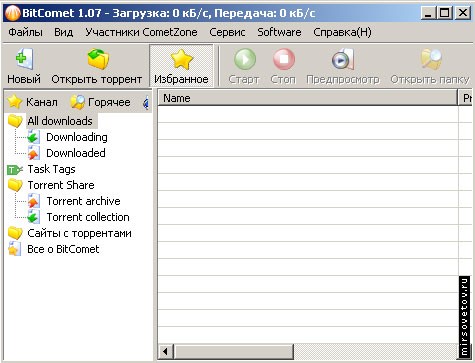Select the Канал star tab
475x363 pixels.
click(x=32, y=102)
